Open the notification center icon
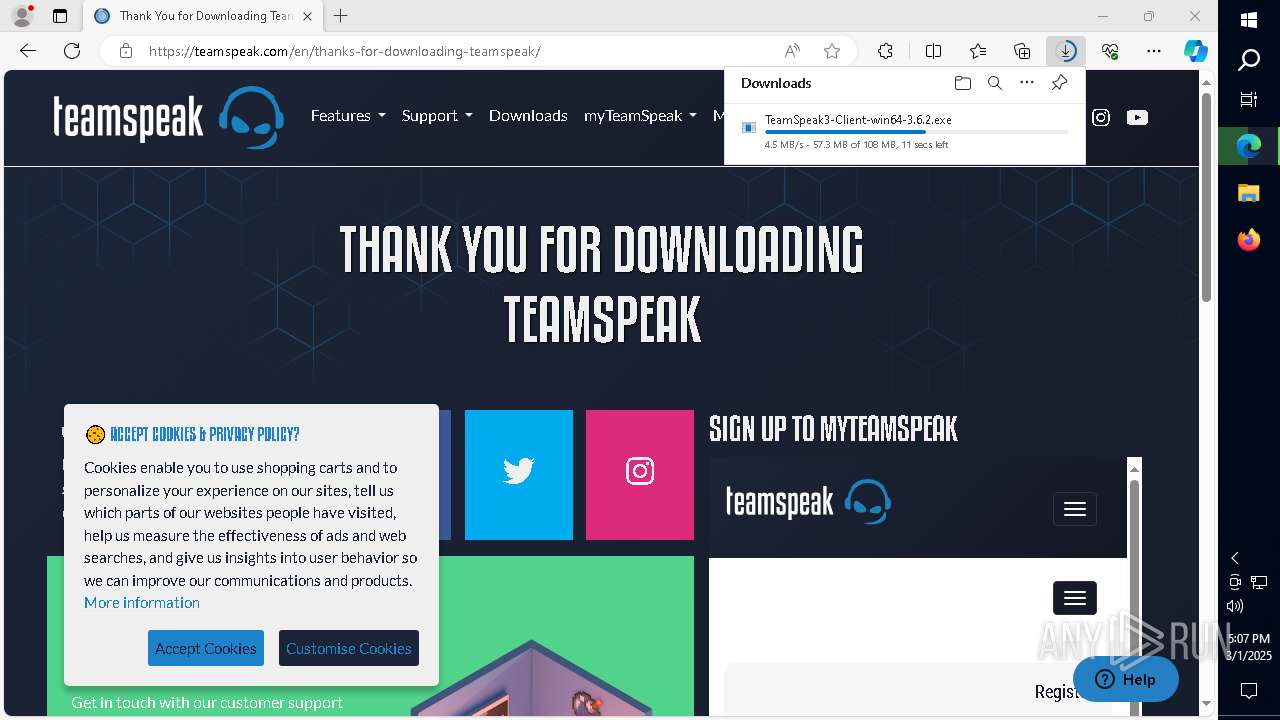 tap(1249, 691)
